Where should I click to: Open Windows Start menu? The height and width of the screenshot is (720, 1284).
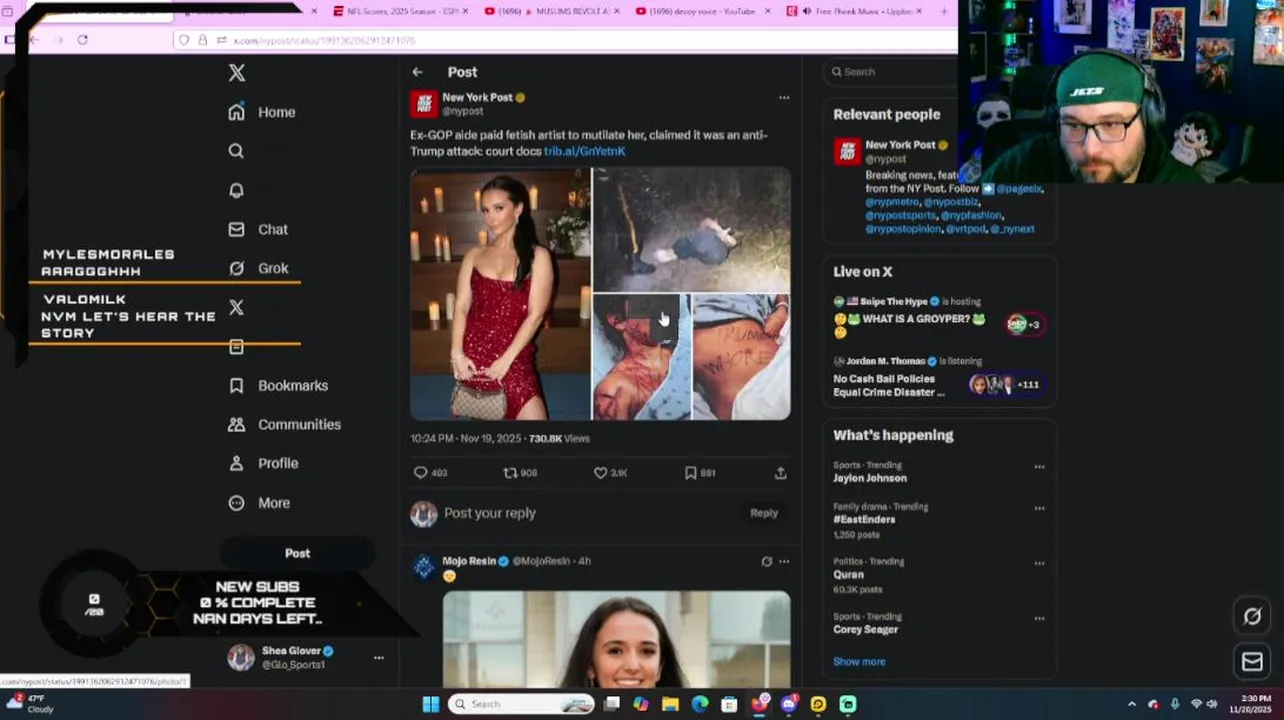tap(430, 704)
